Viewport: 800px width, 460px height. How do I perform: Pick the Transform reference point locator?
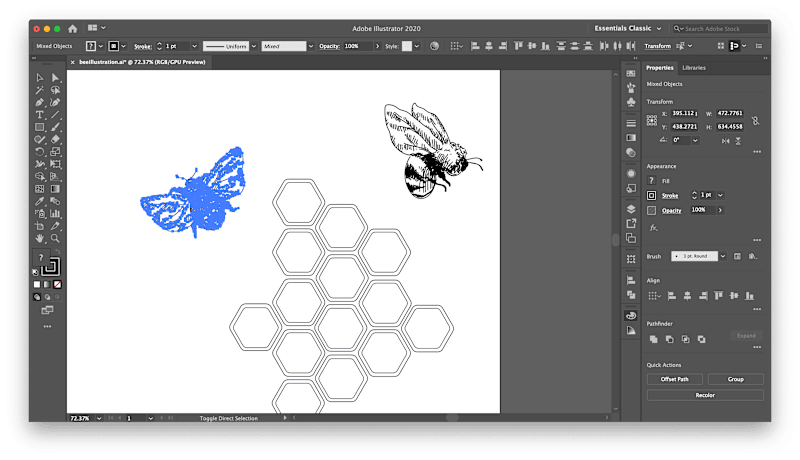click(x=652, y=120)
